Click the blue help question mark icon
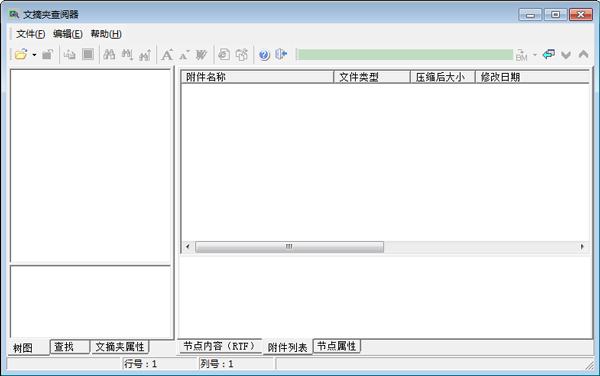This screenshot has height=376, width=600. tap(264, 55)
